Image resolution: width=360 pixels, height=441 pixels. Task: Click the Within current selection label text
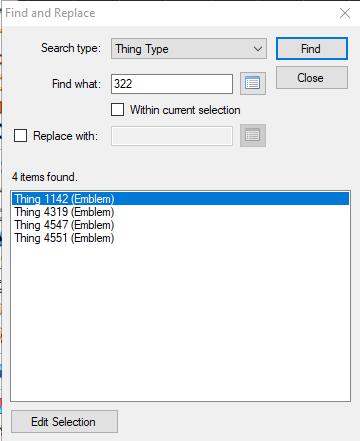(x=185, y=110)
